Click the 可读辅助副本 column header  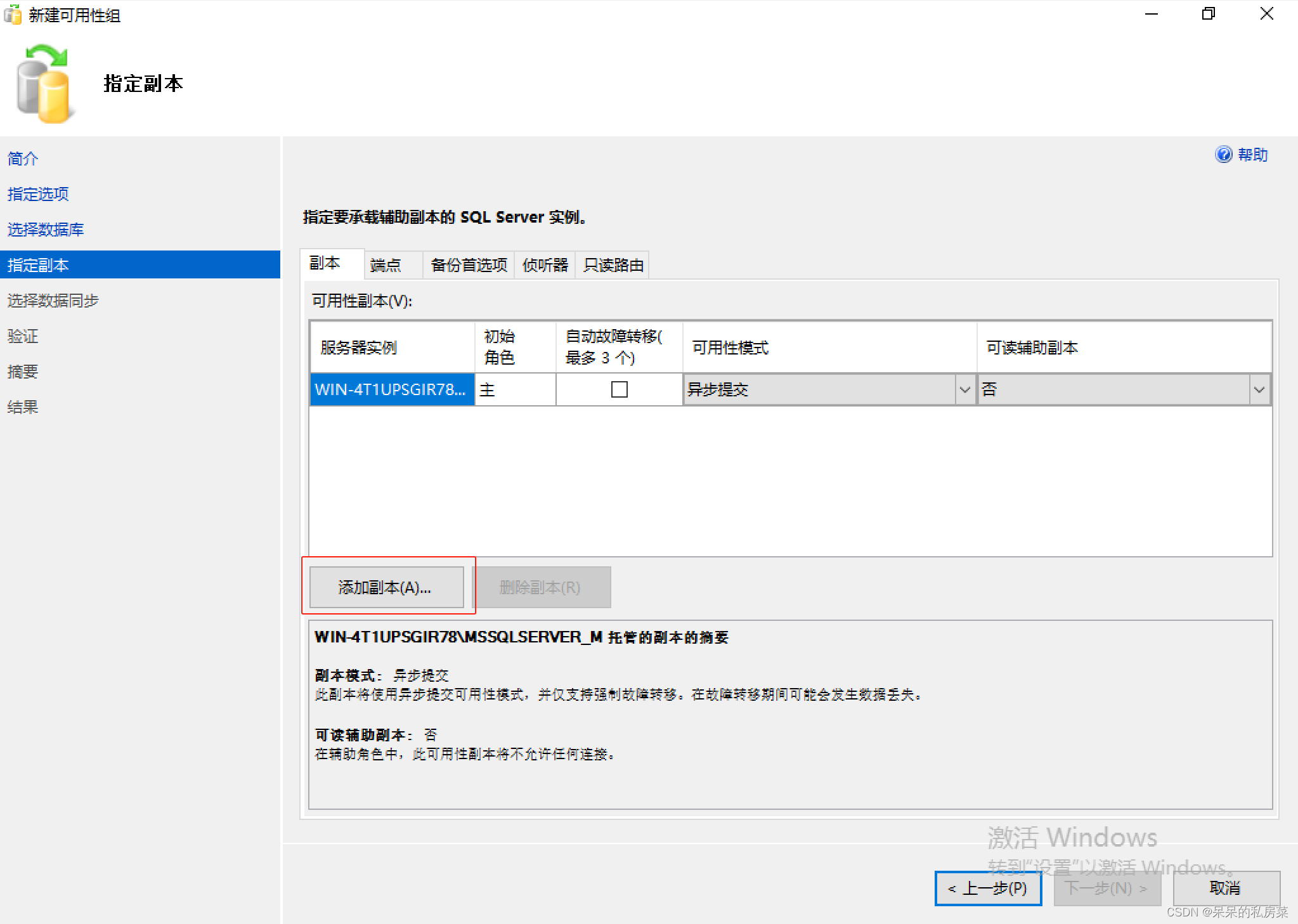tap(1124, 347)
